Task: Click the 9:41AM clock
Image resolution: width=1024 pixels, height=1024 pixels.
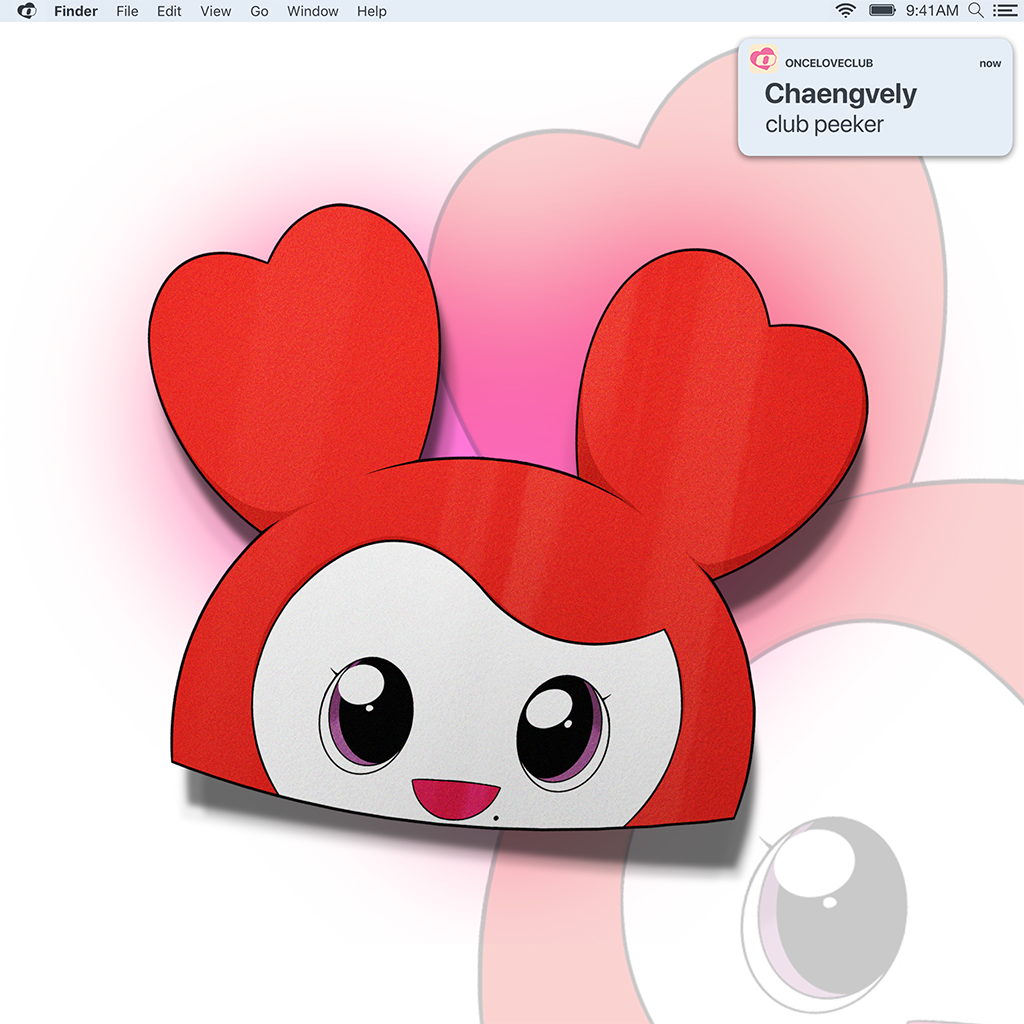Action: click(x=931, y=11)
